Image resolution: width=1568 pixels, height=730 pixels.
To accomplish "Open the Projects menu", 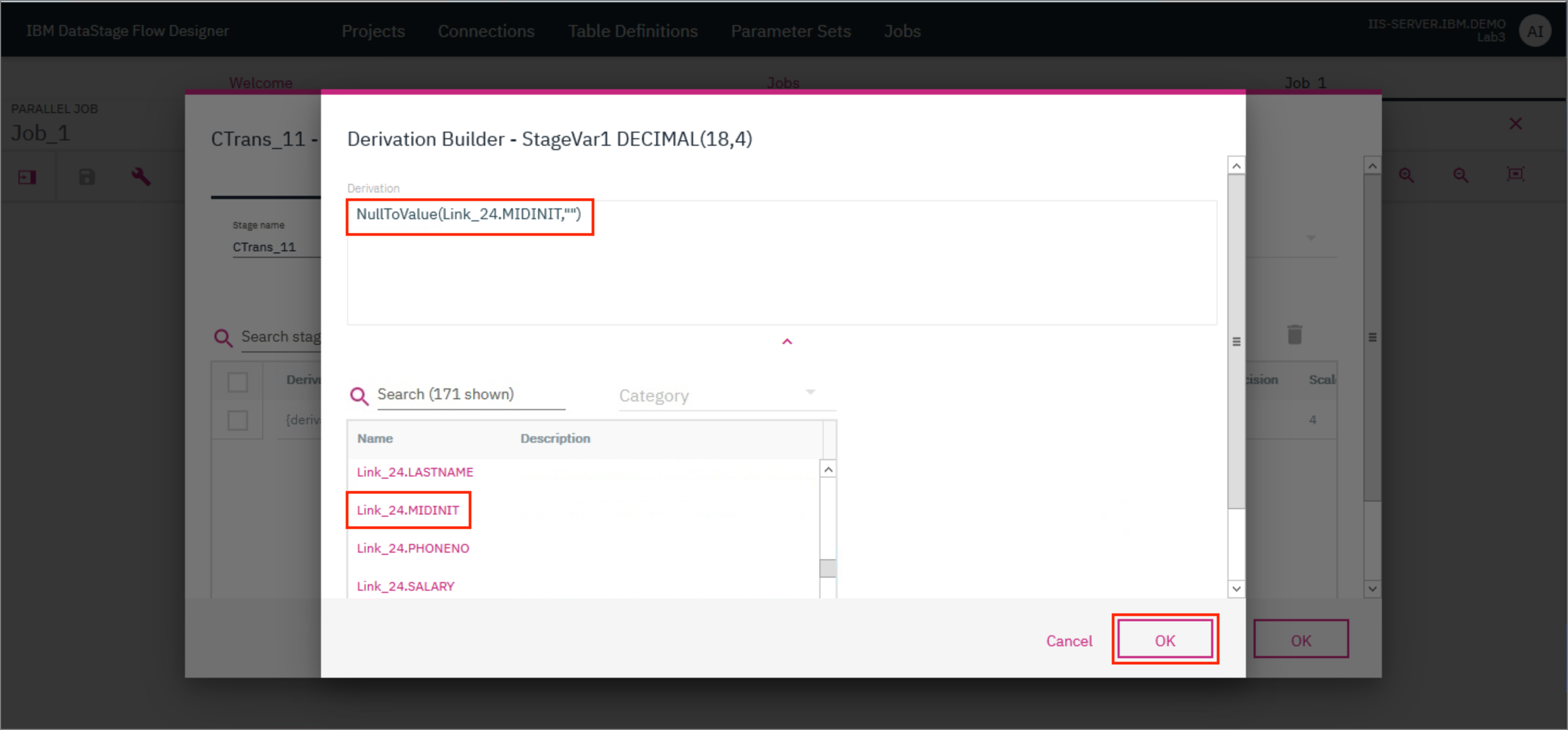I will (x=373, y=31).
